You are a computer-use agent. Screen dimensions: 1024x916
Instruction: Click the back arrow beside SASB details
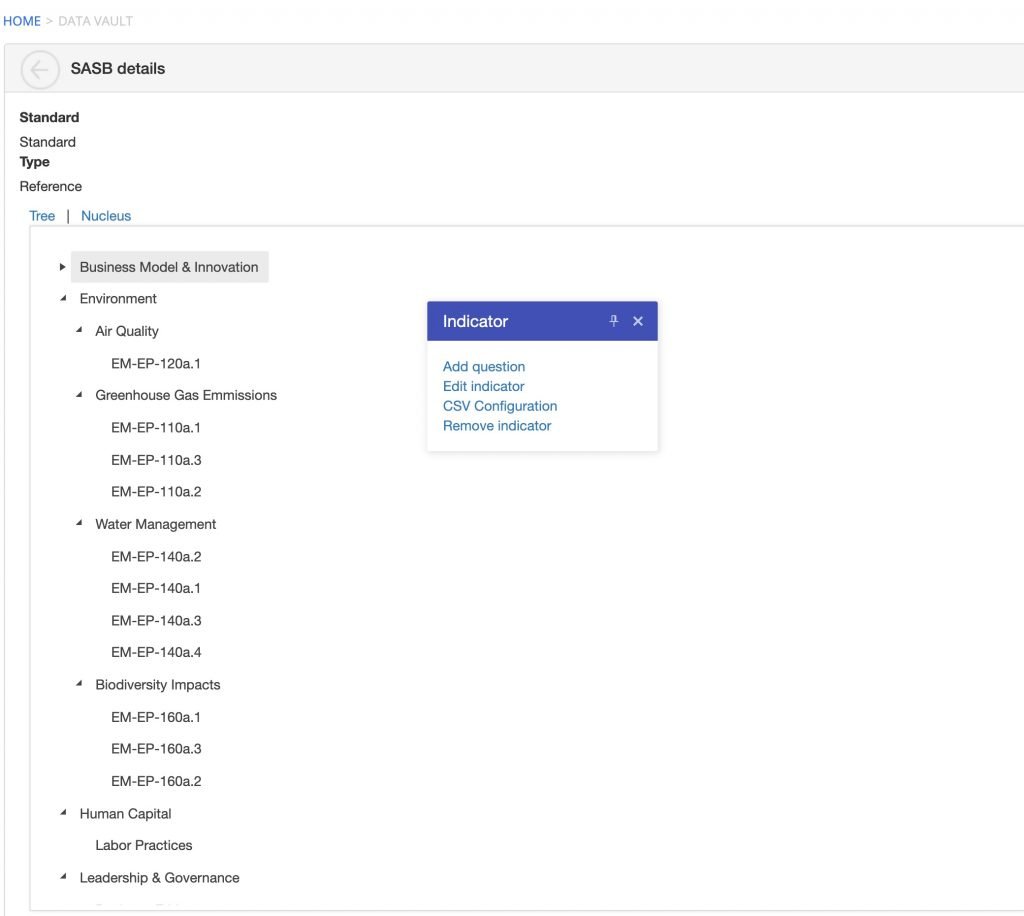click(x=40, y=69)
